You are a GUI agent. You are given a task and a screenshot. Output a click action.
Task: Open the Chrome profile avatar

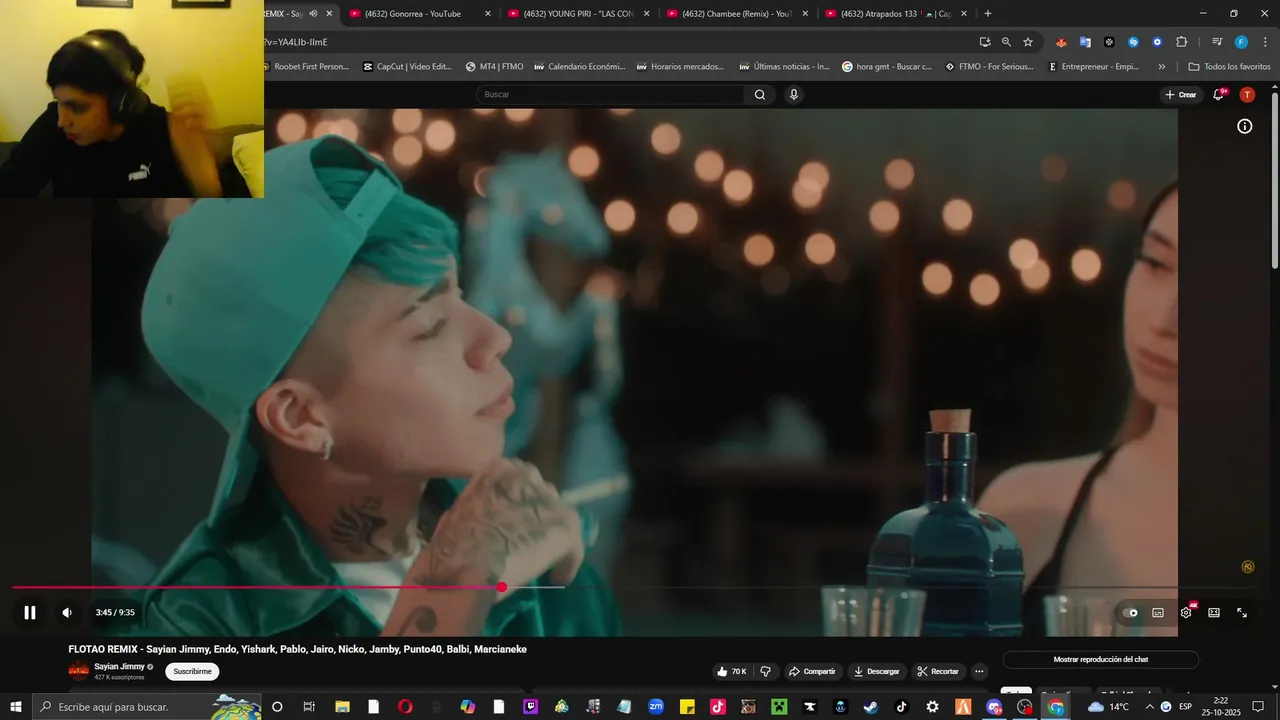[1241, 42]
